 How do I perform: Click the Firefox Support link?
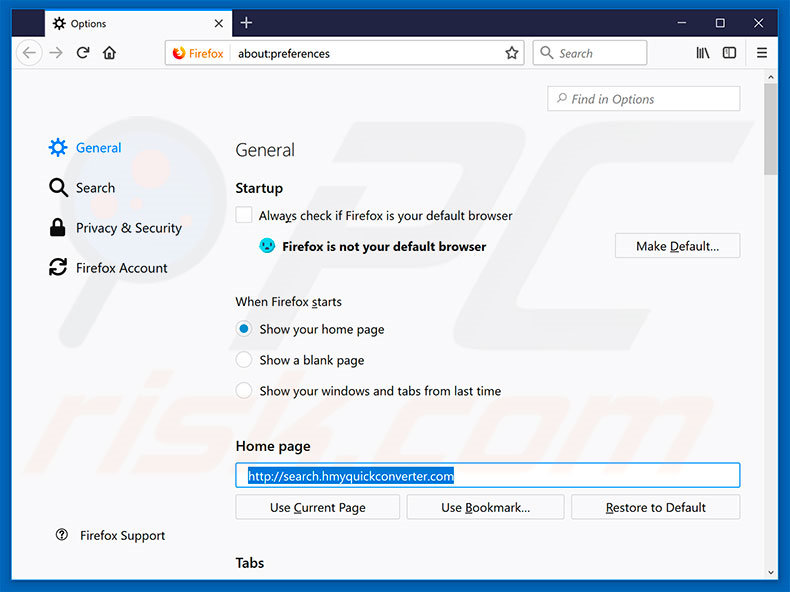122,536
